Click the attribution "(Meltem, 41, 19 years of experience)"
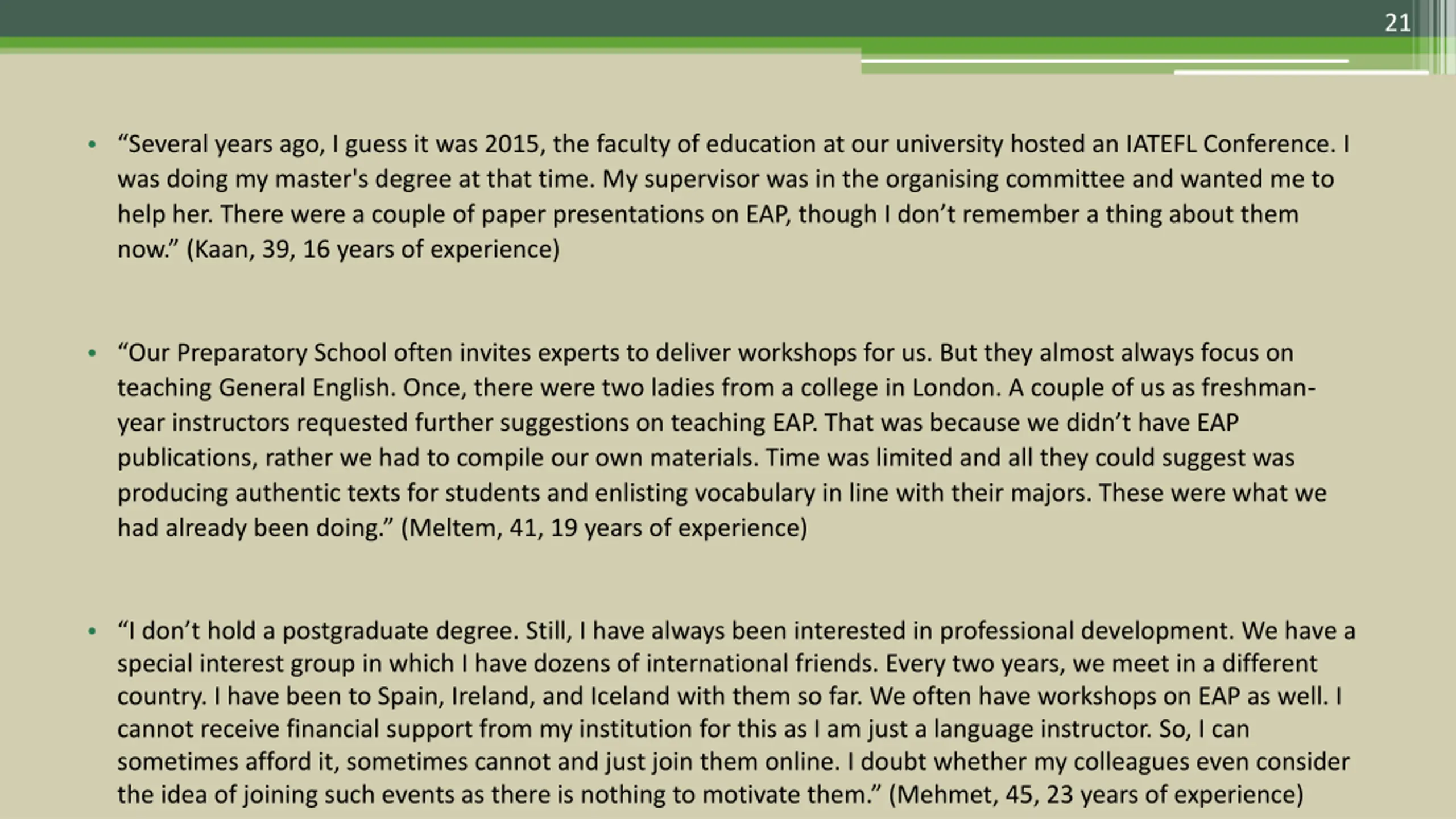Screen dimensions: 1456x819 click(x=604, y=528)
